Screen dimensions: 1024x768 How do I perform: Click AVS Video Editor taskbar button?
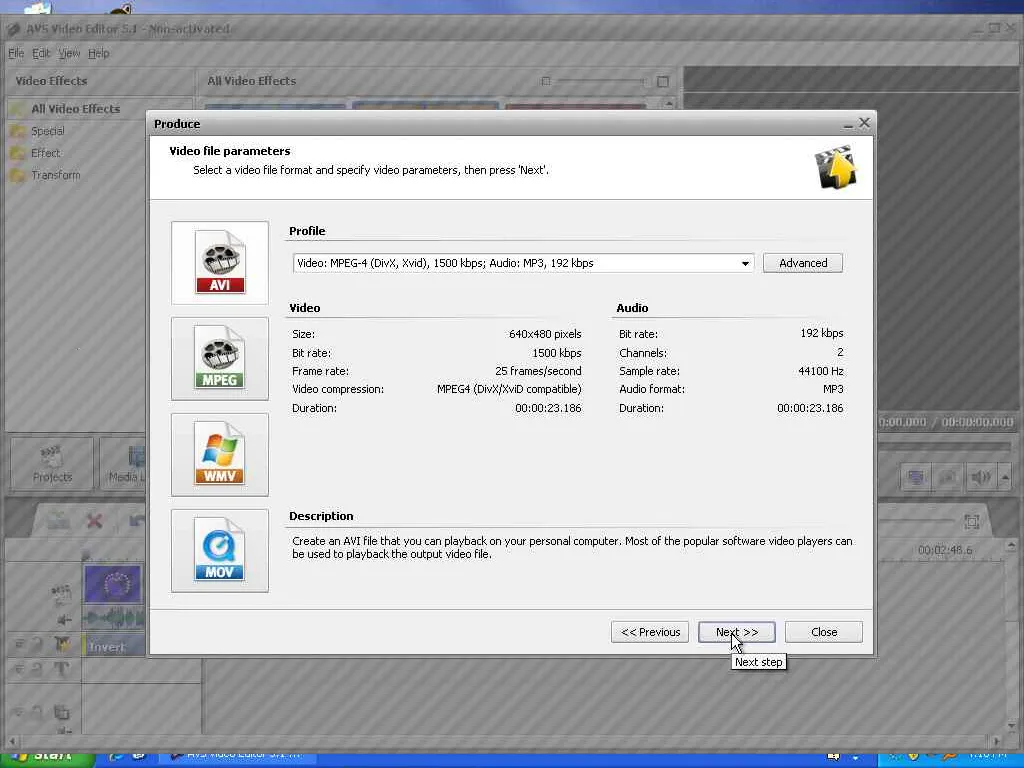238,756
